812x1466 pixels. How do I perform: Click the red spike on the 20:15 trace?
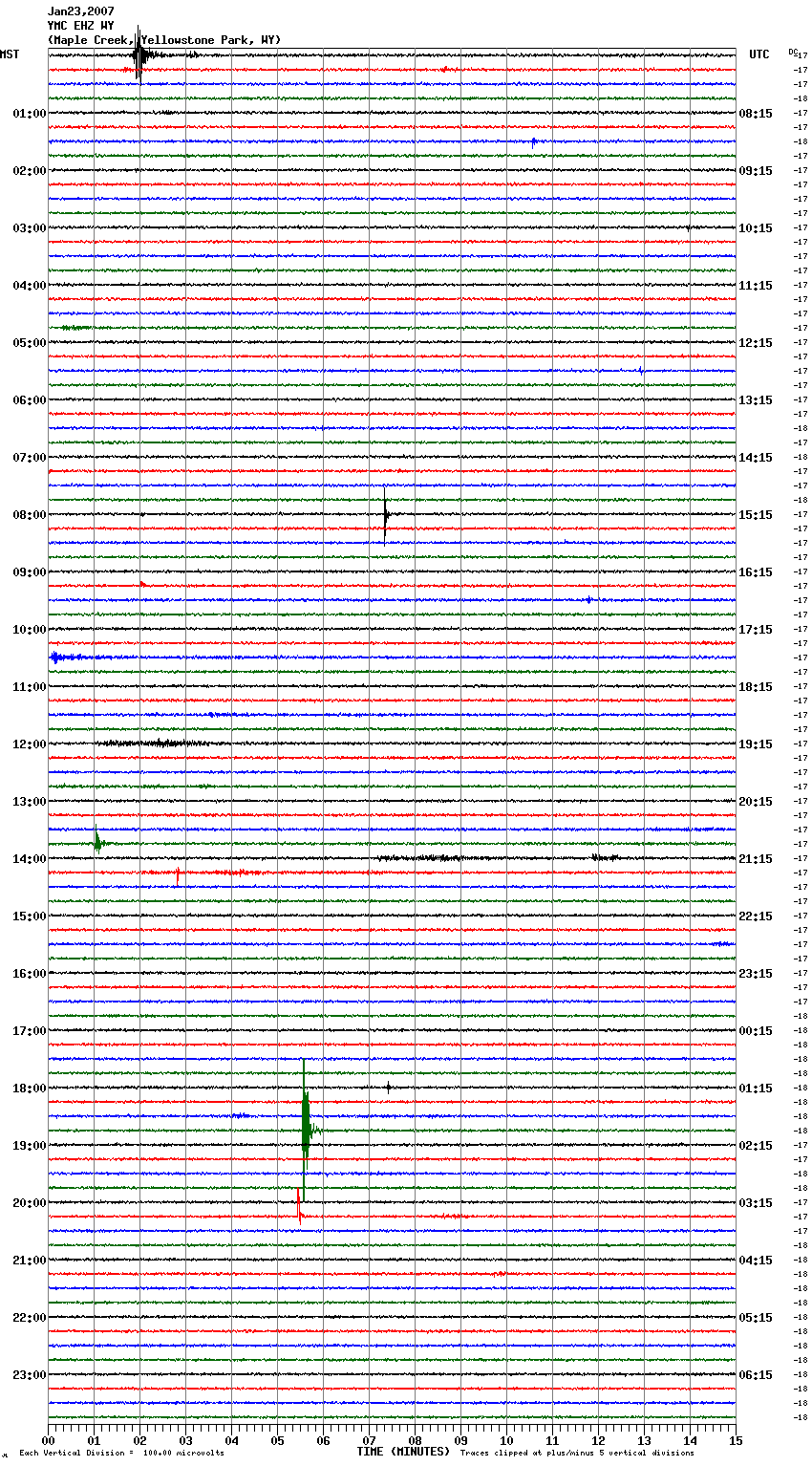click(299, 1206)
